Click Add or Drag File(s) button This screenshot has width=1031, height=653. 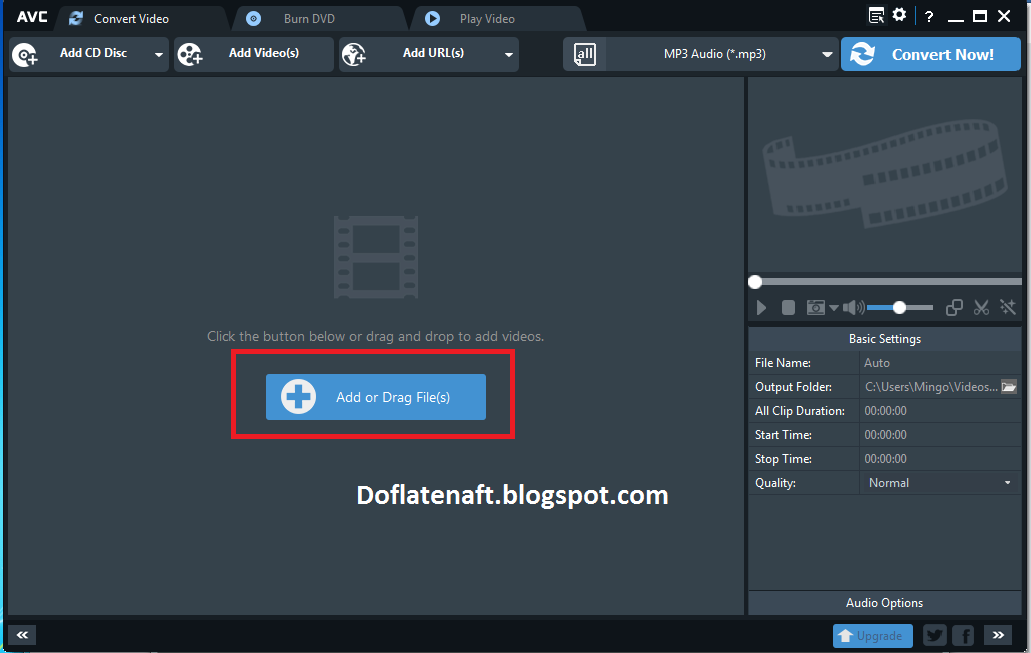tap(376, 397)
